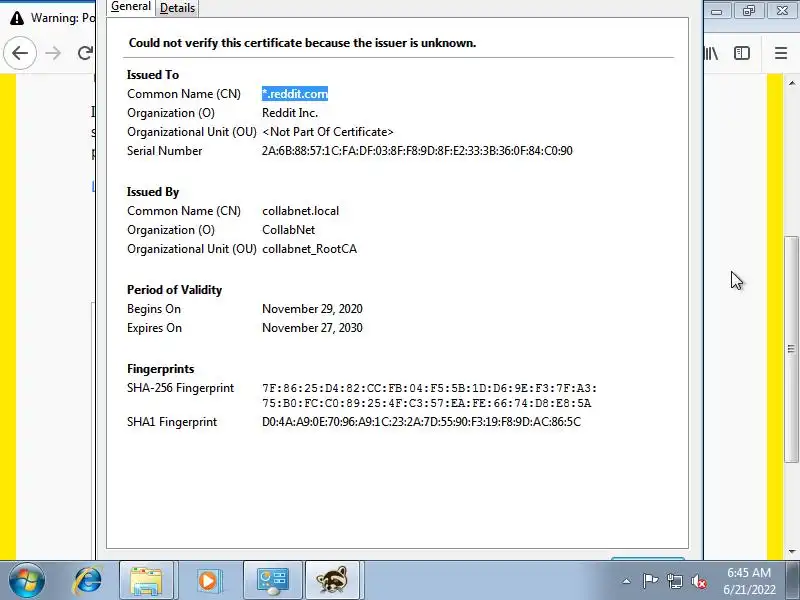Click the 'Begins On' label
The width and height of the screenshot is (800, 600).
[x=154, y=309]
